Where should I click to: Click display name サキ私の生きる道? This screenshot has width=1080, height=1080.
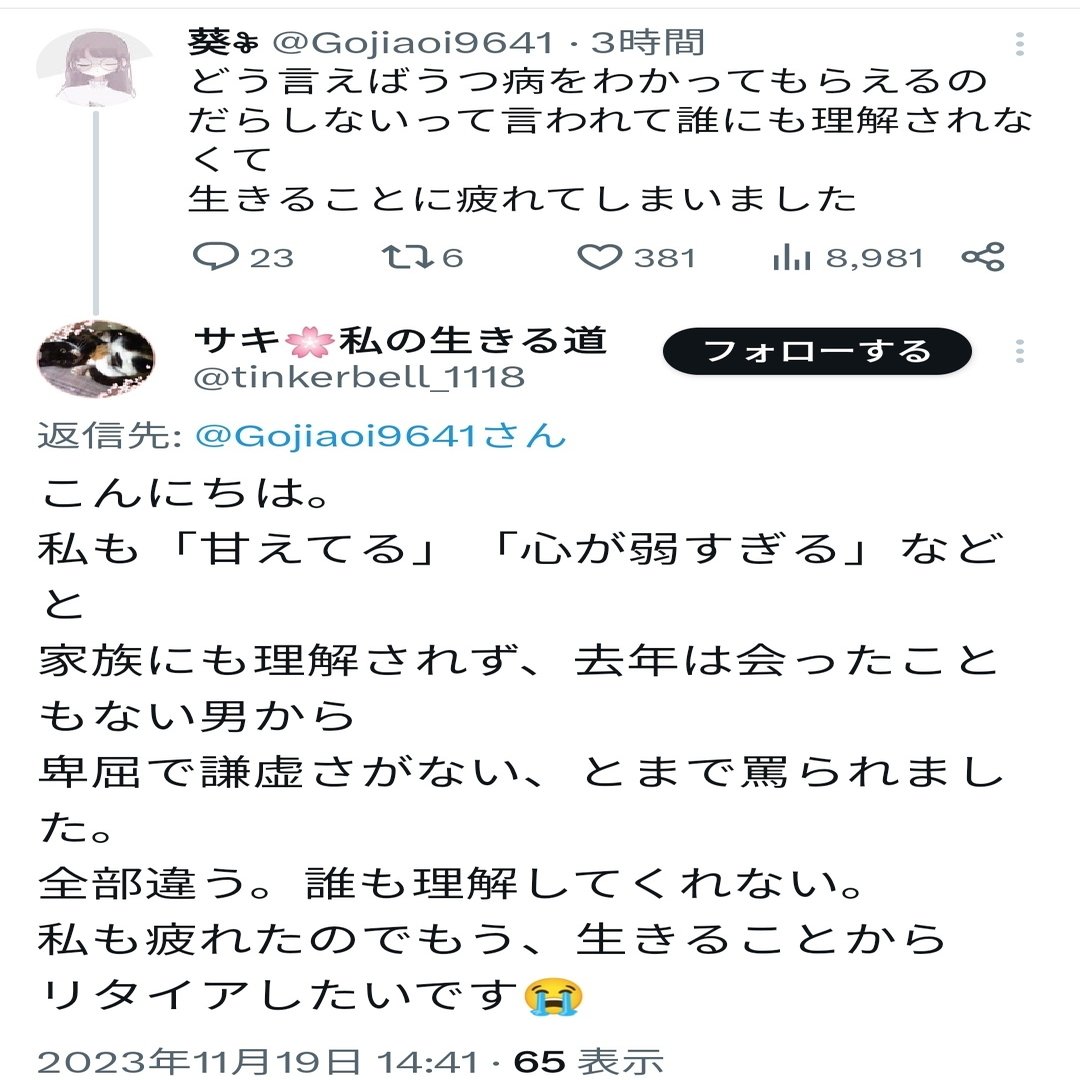pyautogui.click(x=400, y=340)
